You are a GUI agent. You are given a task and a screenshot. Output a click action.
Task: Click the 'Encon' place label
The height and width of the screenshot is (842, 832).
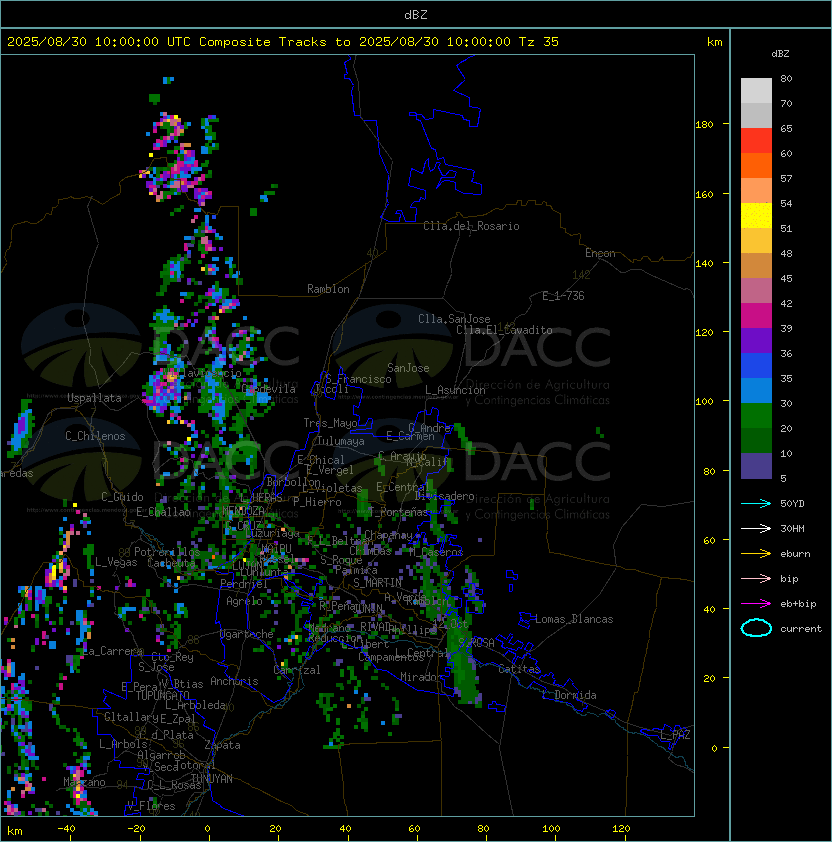point(600,253)
